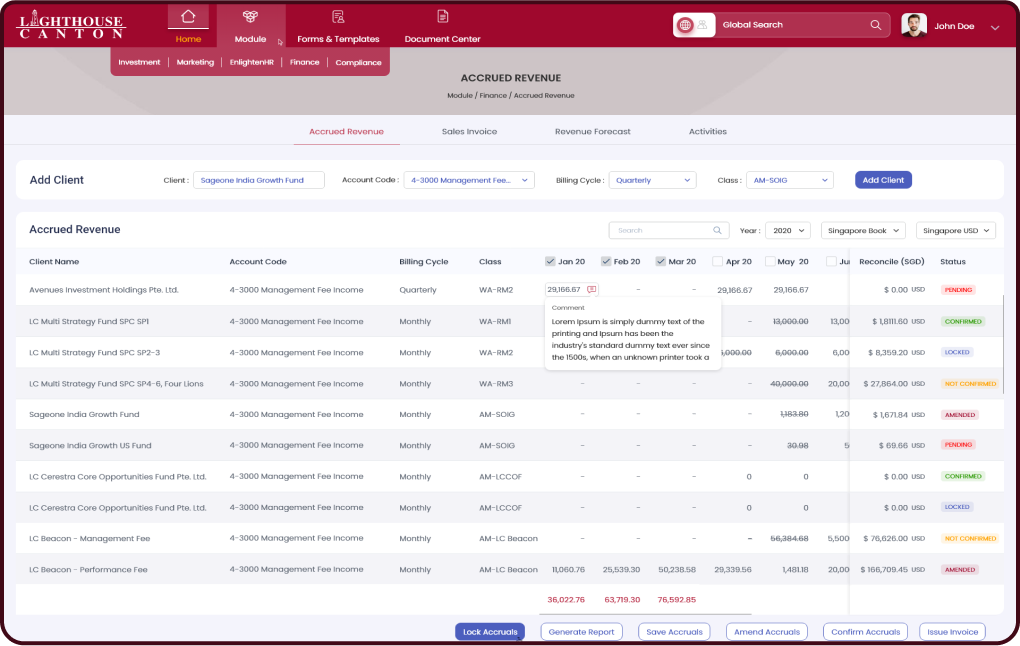This screenshot has height=646, width=1020.
Task: Open the Singapore USD currency dropdown
Action: point(956,230)
